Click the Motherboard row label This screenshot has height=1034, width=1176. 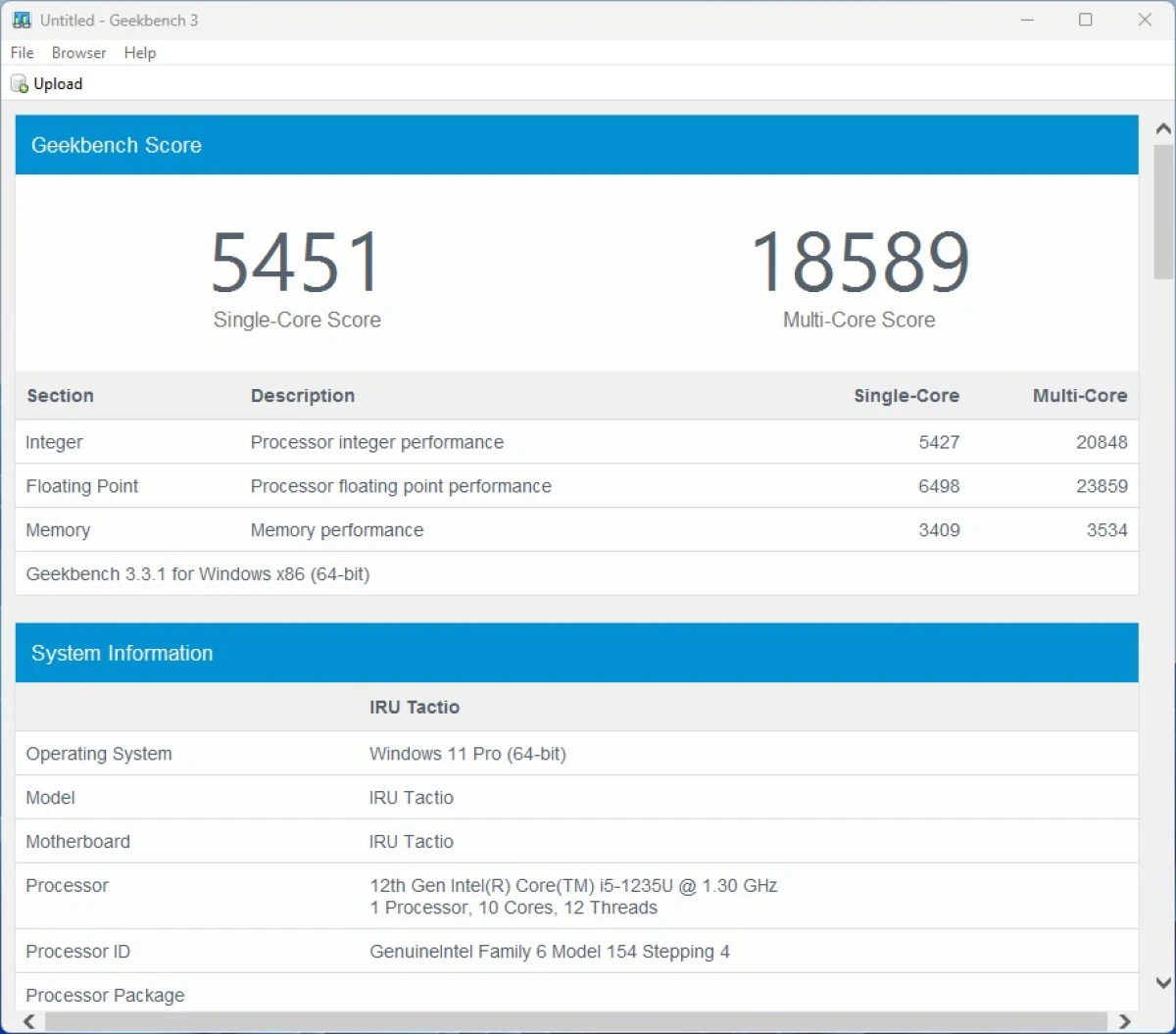[77, 842]
